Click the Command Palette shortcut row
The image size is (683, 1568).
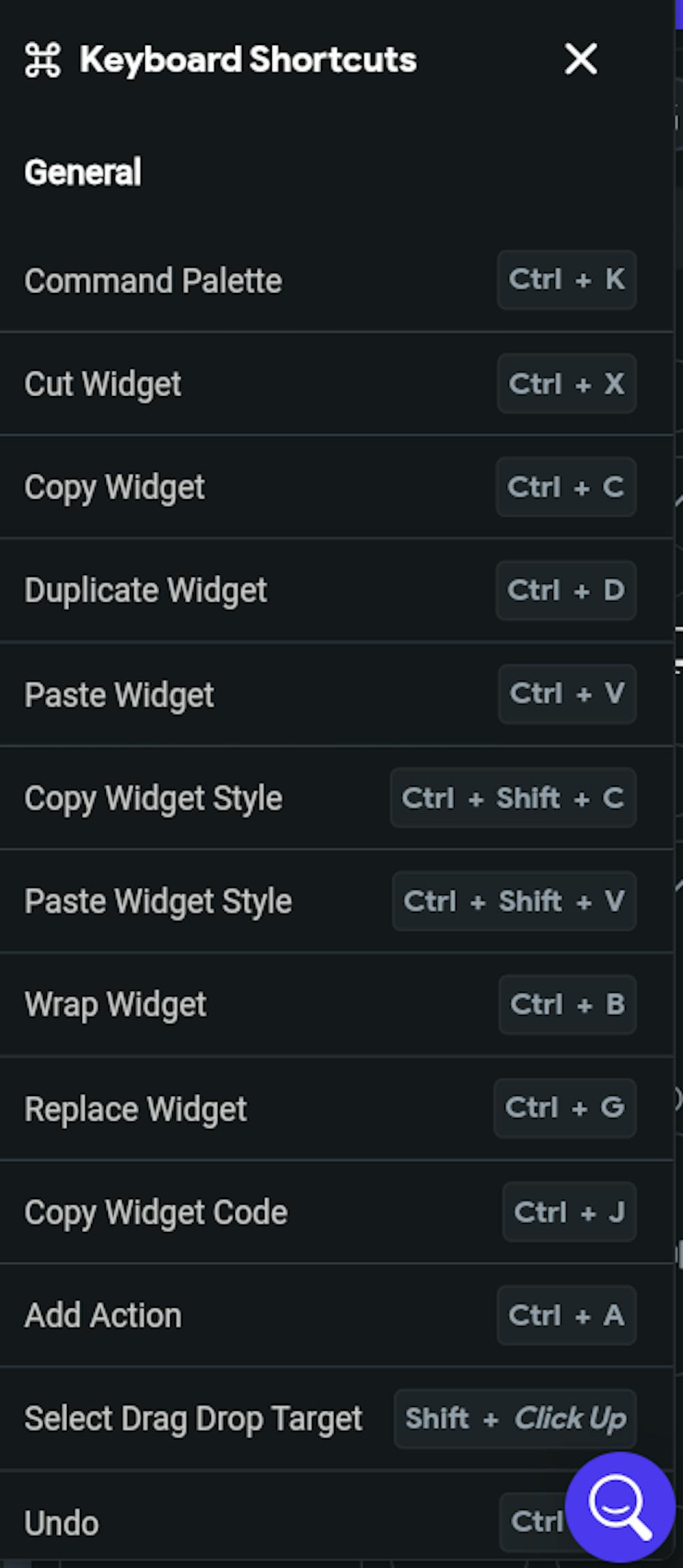153,281
